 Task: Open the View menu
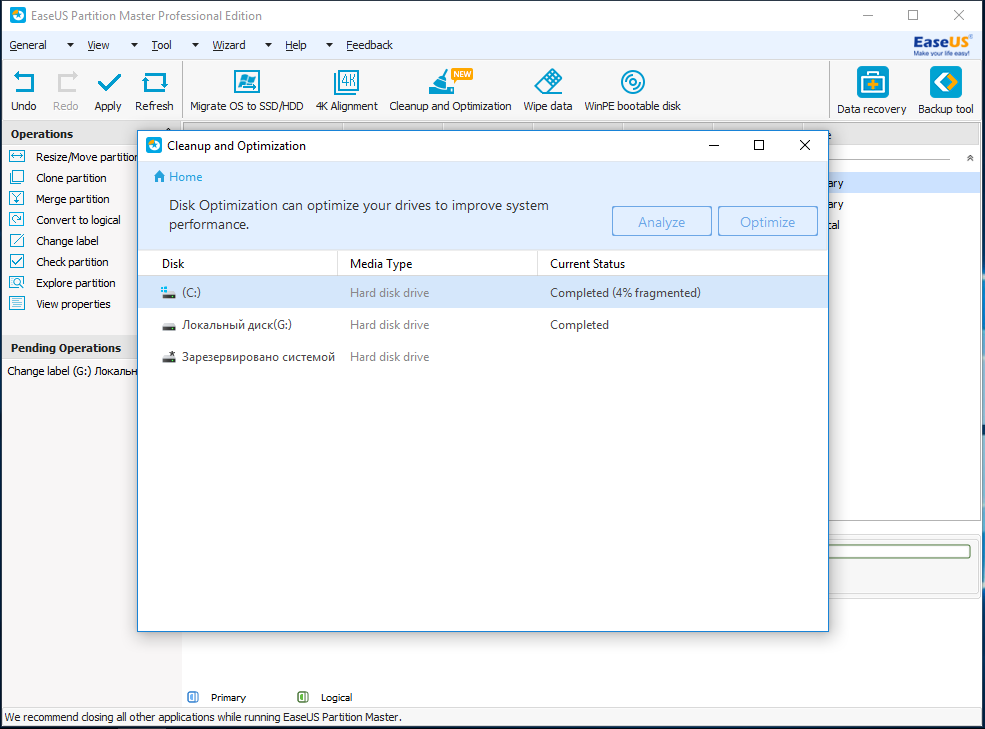pos(98,45)
